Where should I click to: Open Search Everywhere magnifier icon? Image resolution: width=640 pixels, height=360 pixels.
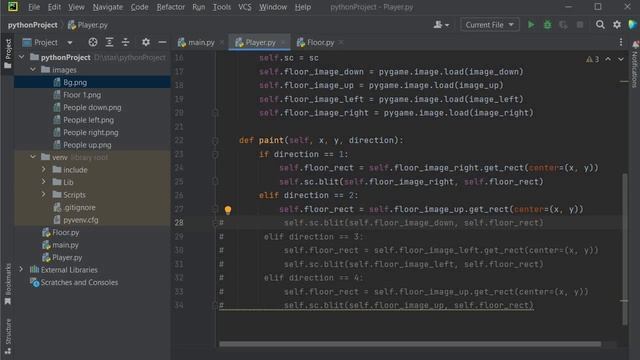600,25
